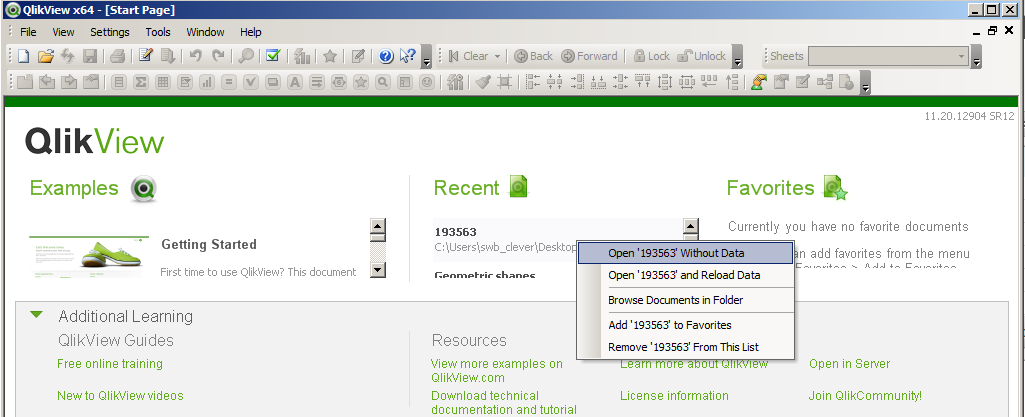Click the Reload data toolbar icon

(67, 56)
